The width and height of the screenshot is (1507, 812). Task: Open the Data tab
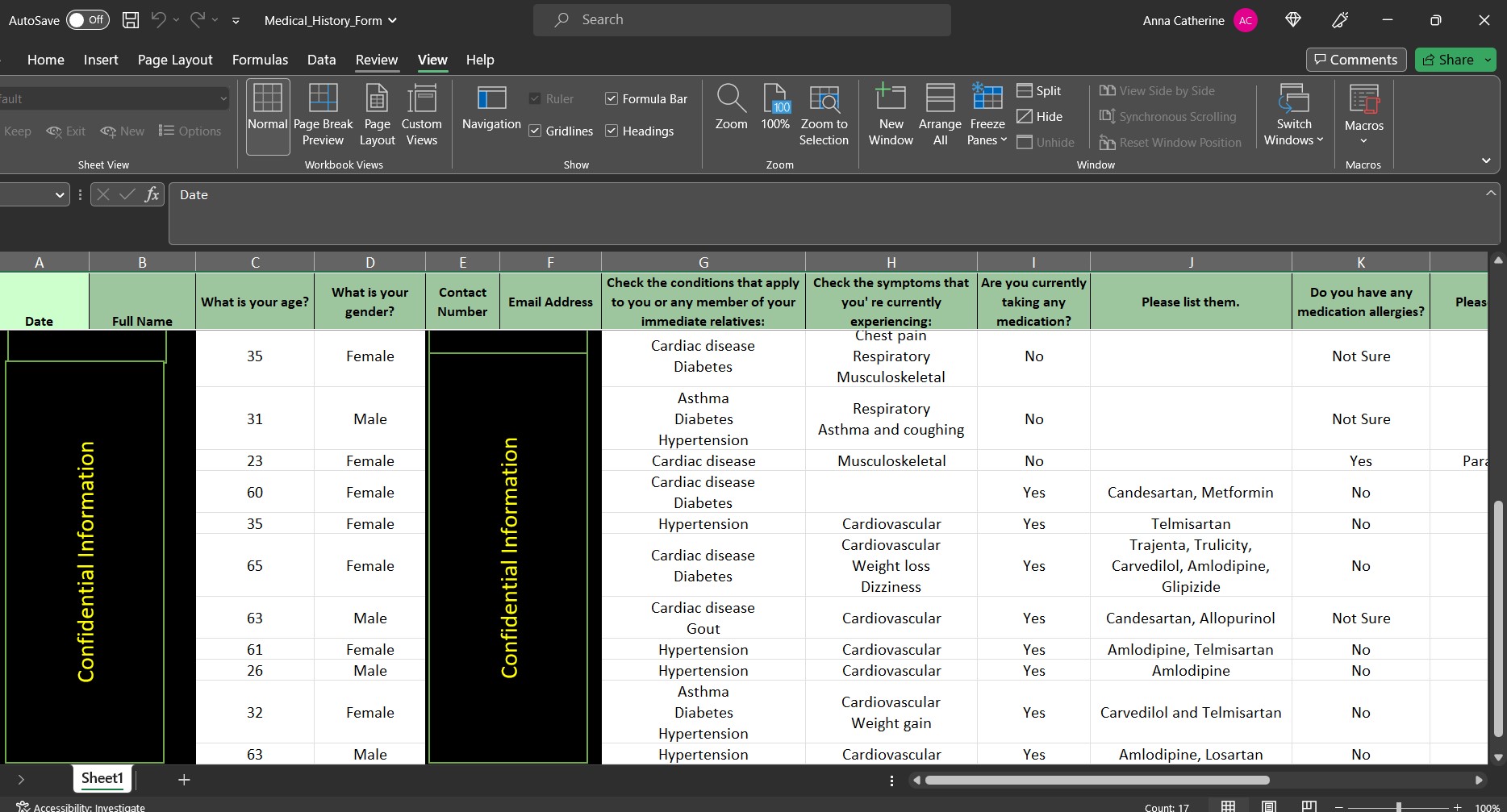[321, 60]
